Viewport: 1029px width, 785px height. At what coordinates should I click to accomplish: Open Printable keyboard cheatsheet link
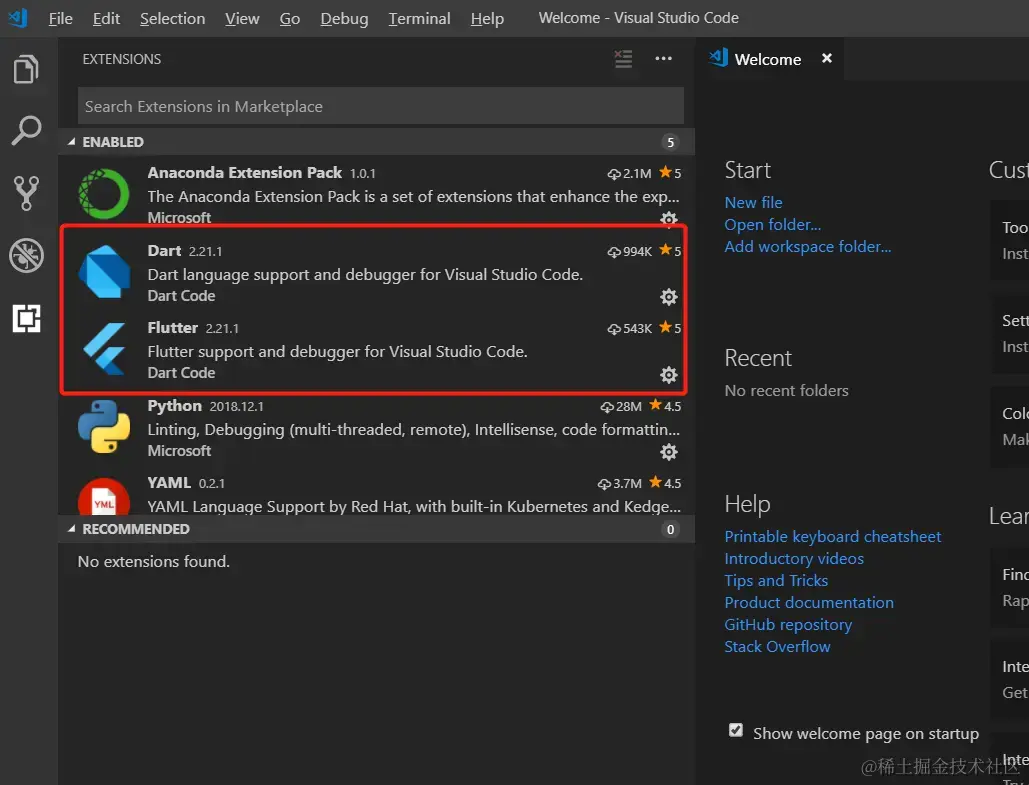pos(833,536)
